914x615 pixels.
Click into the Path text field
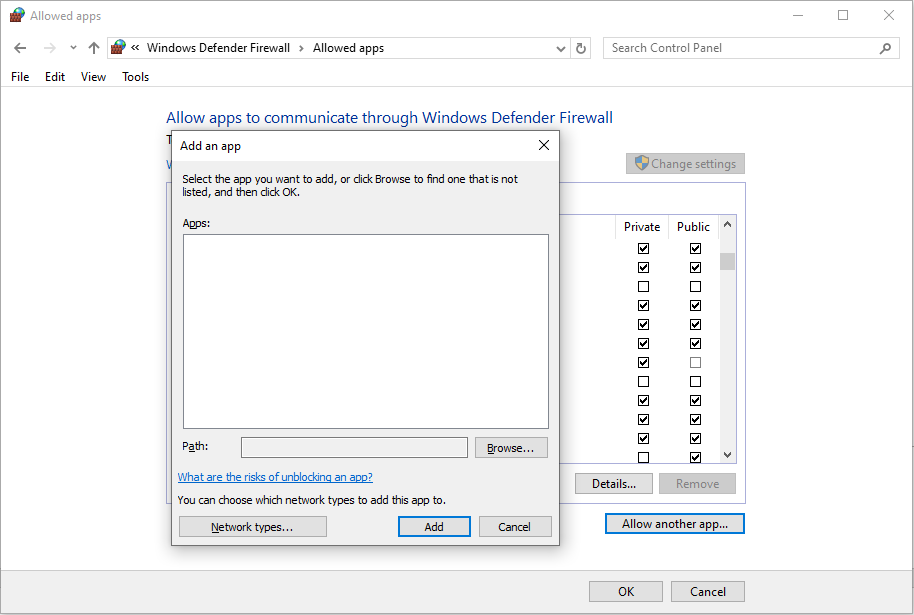pyautogui.click(x=354, y=448)
